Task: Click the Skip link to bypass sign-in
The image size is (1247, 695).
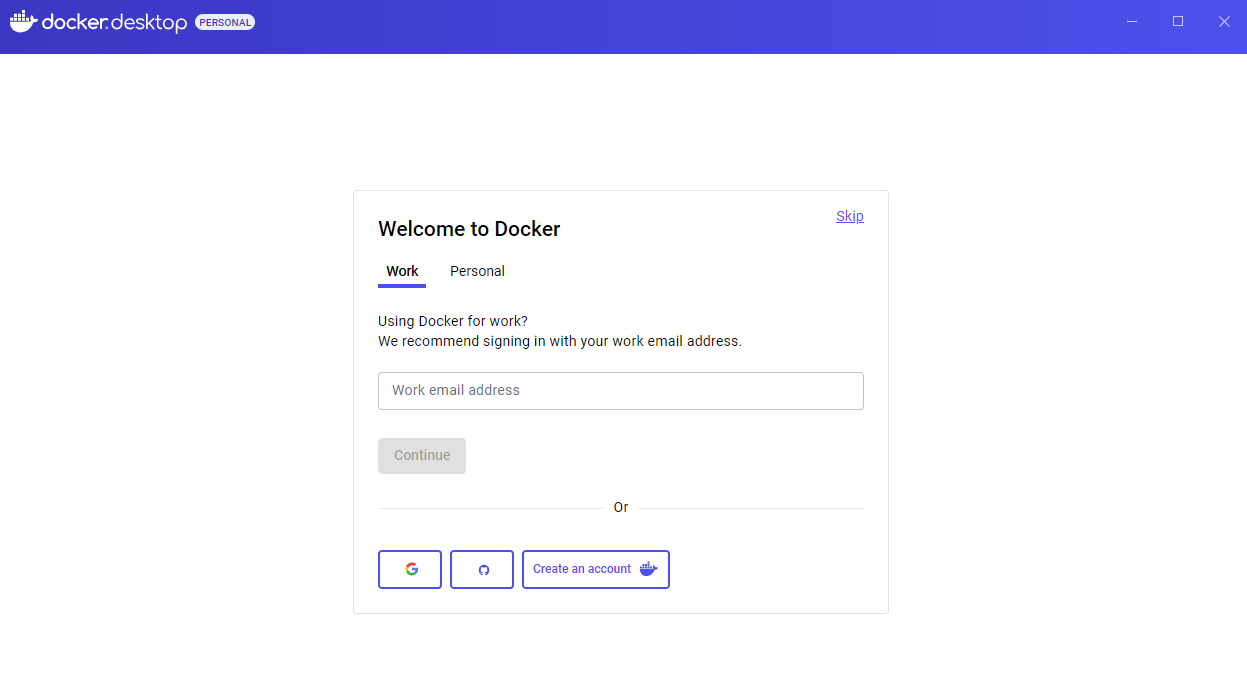Action: (849, 216)
